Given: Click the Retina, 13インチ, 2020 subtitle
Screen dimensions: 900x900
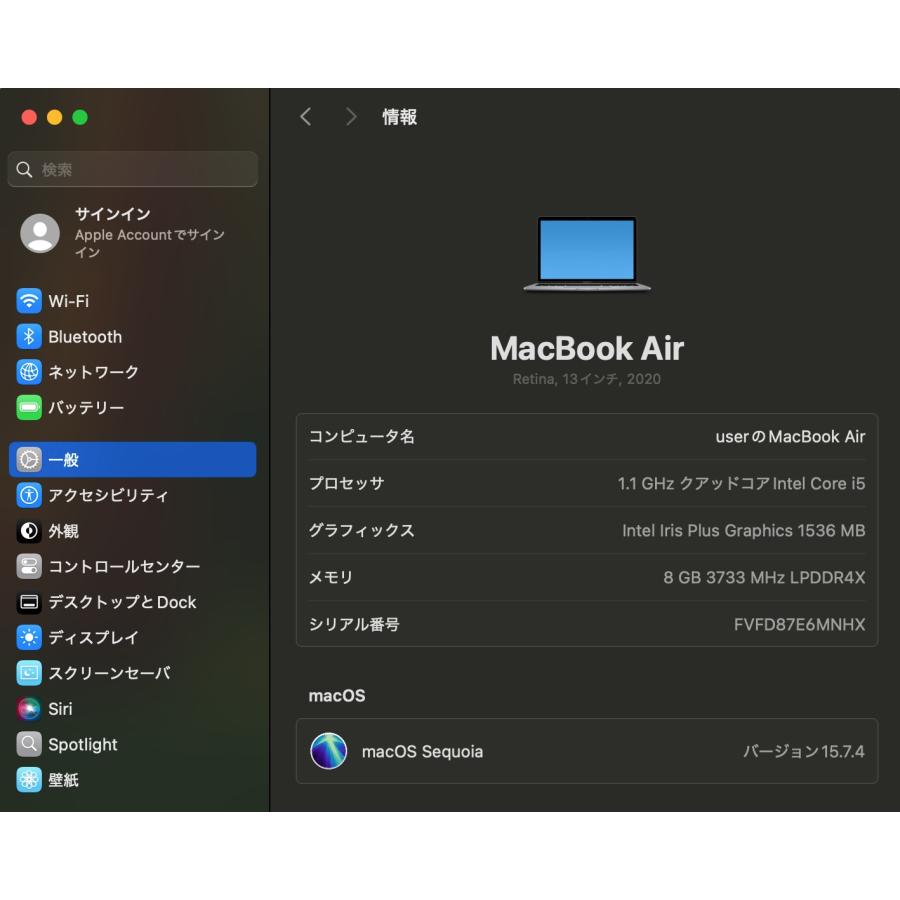Looking at the screenshot, I should (587, 379).
